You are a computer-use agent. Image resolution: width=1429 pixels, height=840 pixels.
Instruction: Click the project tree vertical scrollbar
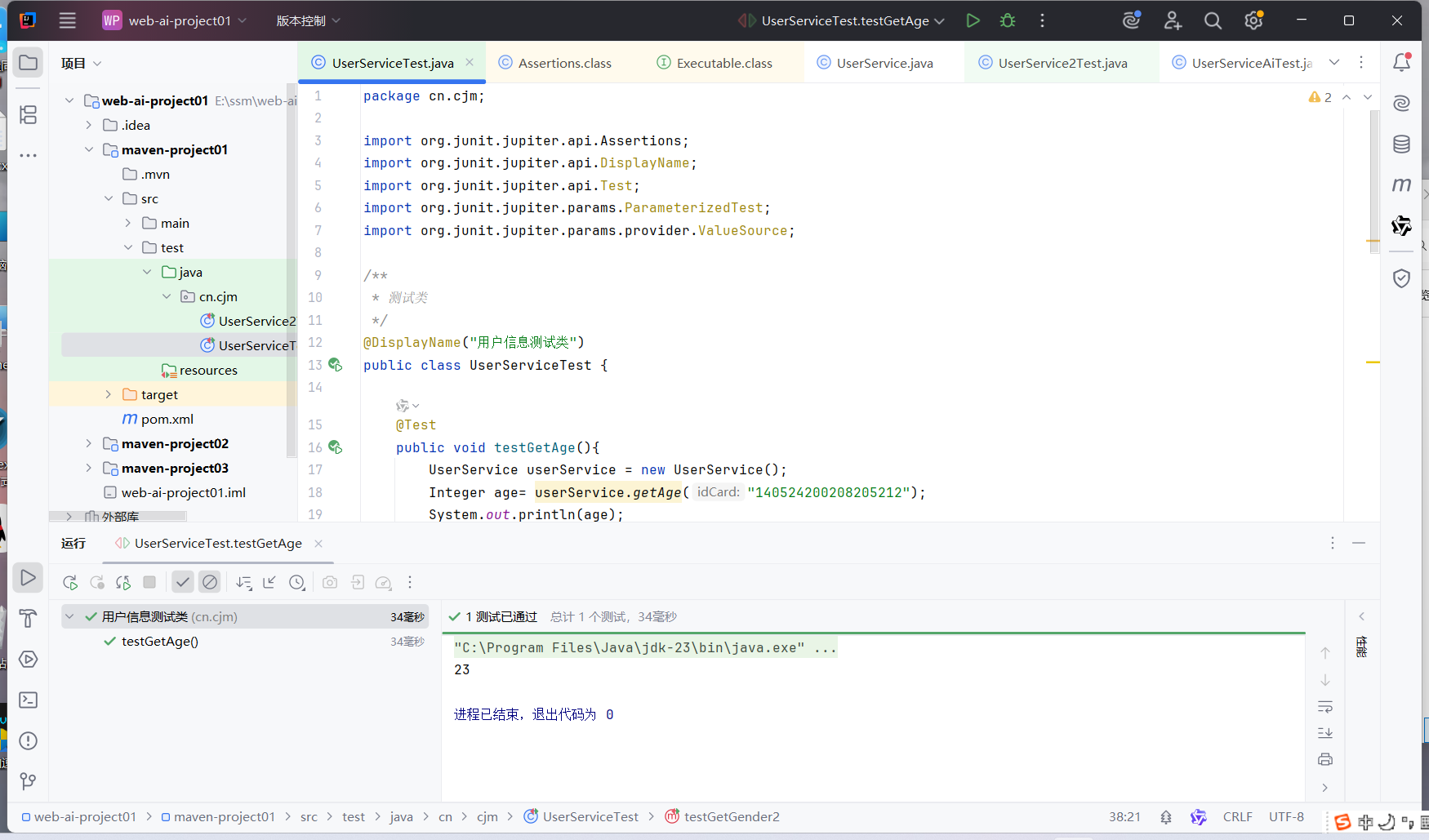point(292,269)
